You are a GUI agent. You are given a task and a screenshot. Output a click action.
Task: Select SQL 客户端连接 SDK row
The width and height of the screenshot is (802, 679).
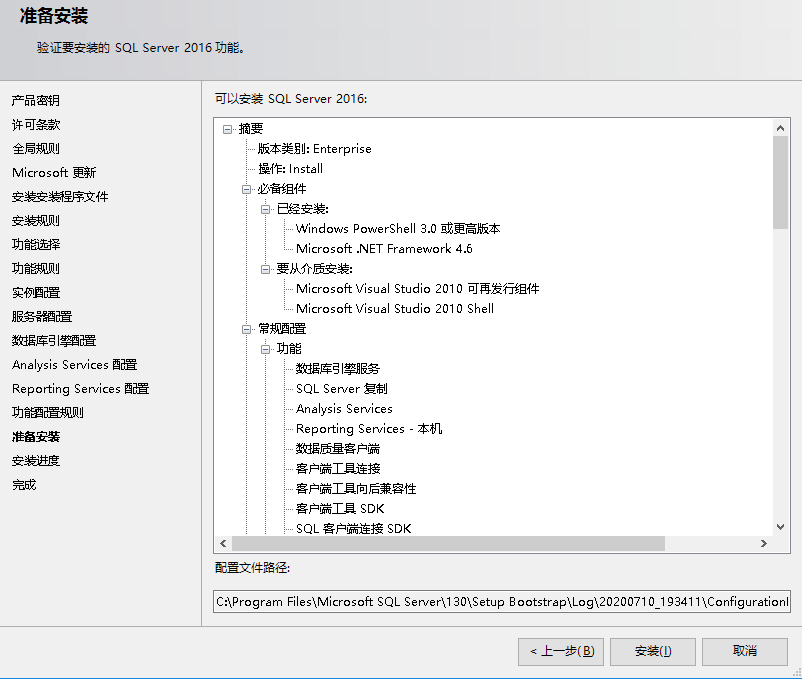(x=353, y=529)
